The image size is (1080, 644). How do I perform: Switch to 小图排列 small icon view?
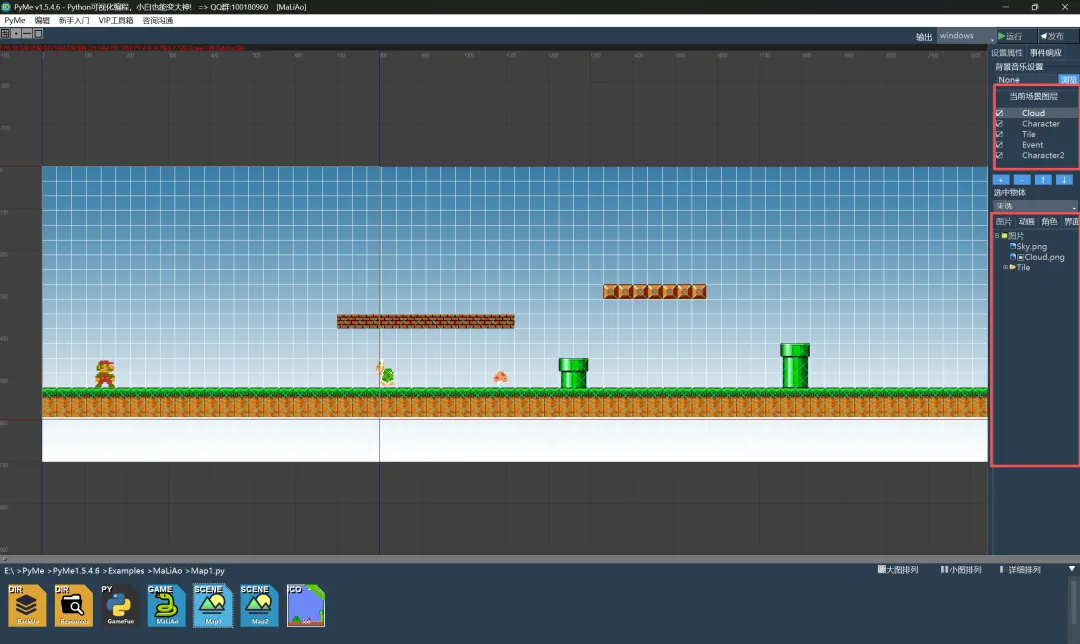[961, 570]
